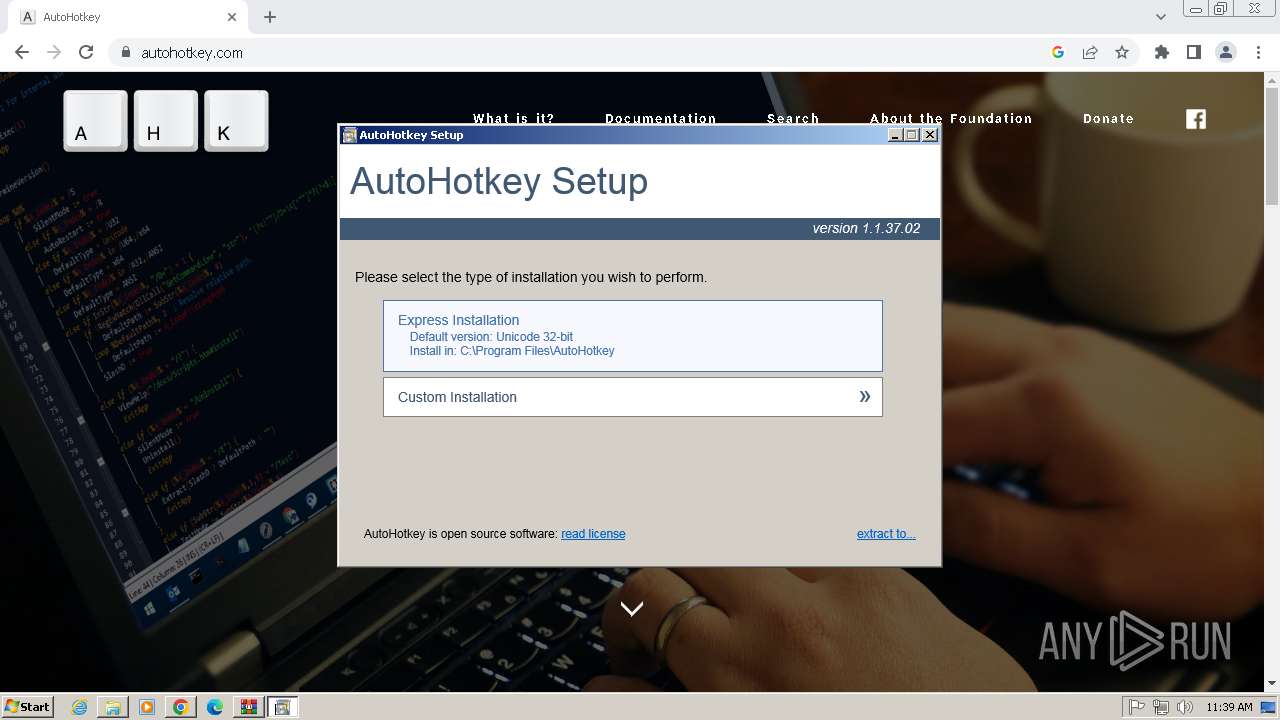Open Custom Installation options

pos(632,397)
